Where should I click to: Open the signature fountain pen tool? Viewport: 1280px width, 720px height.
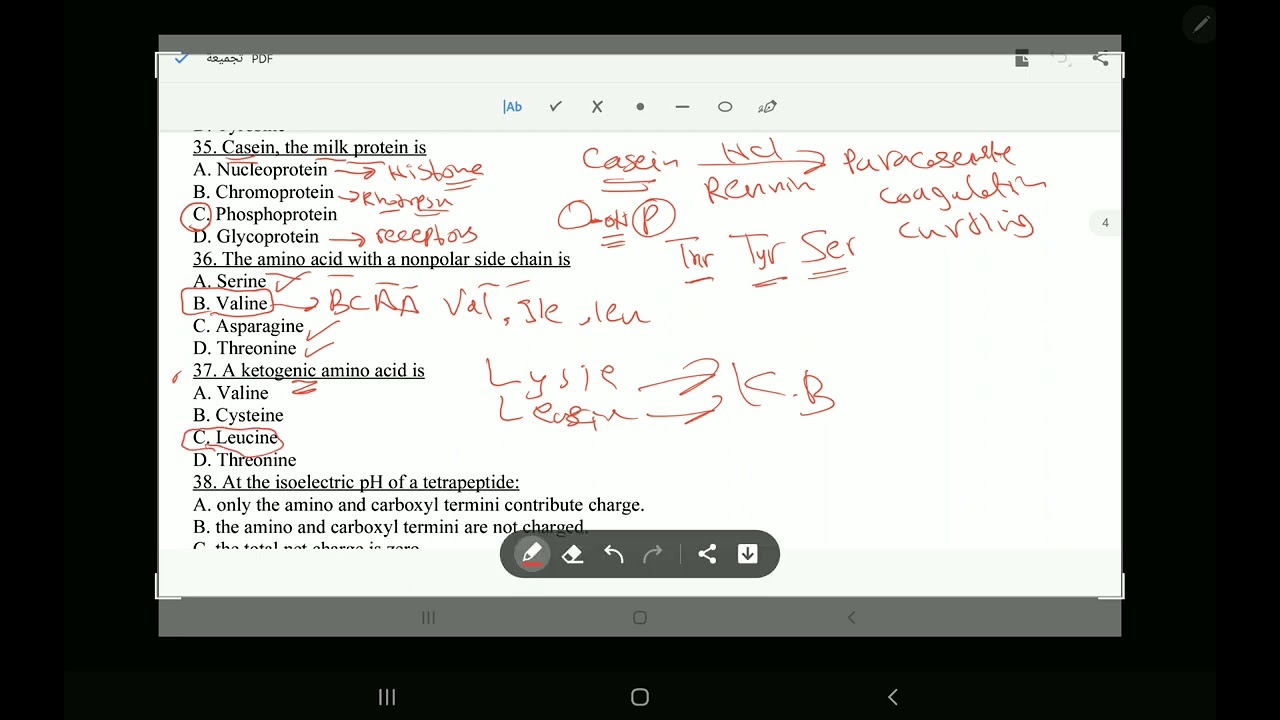(767, 107)
